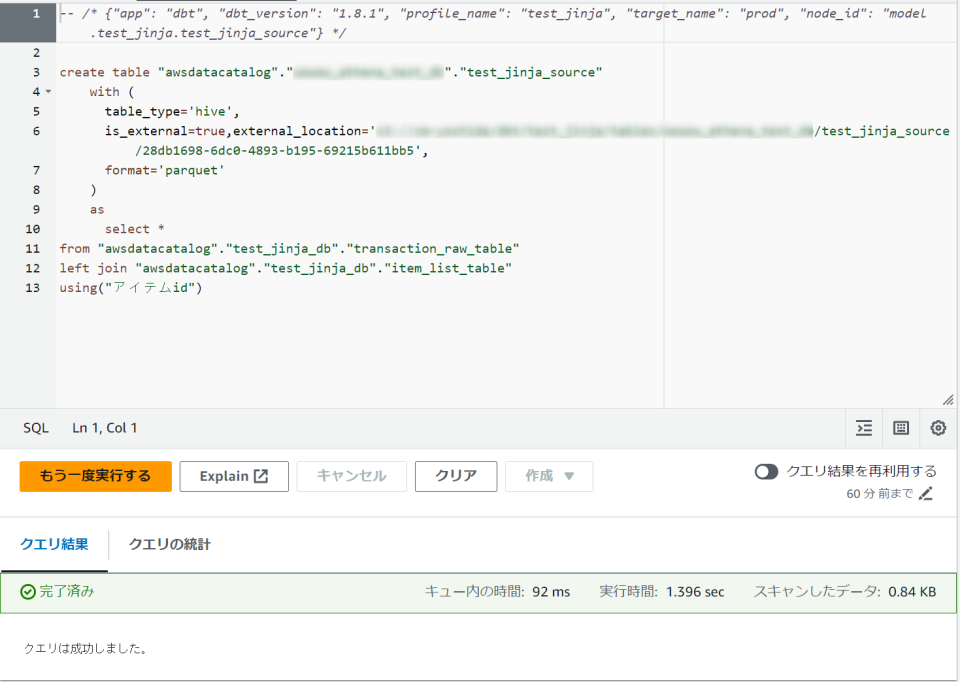The width and height of the screenshot is (960, 682).
Task: Collapse code fold arrow on line 4
Action: [48, 92]
